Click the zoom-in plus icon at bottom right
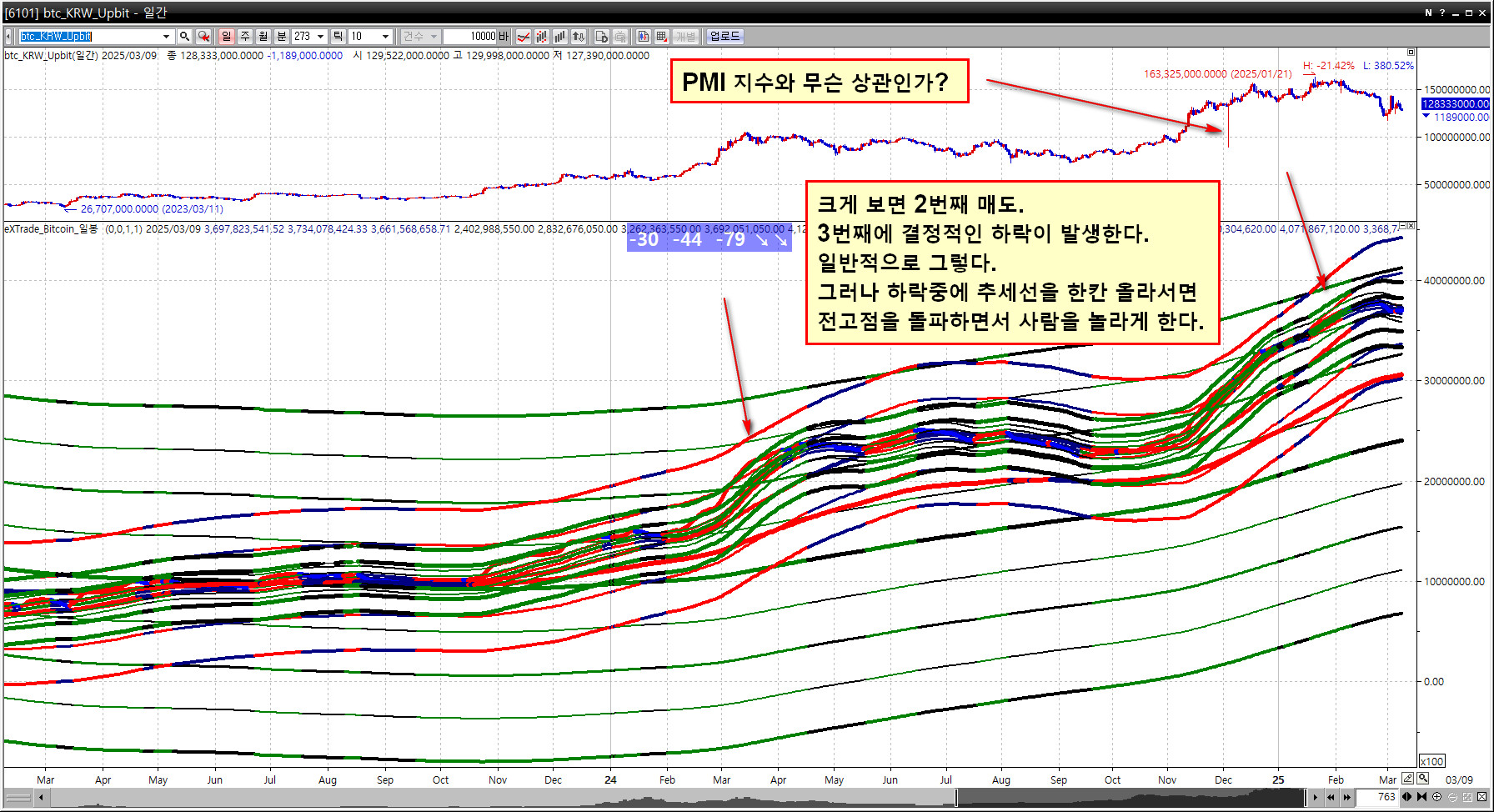The height and width of the screenshot is (812, 1494). click(1437, 797)
